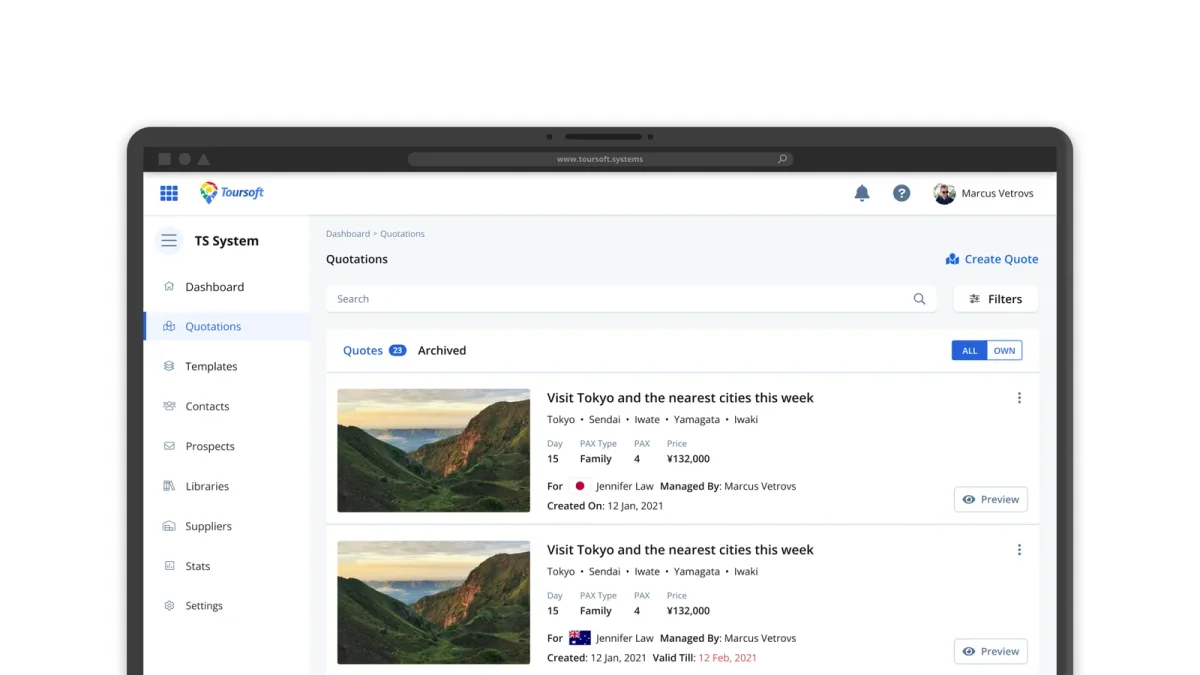The image size is (1200, 675).
Task: Click the browser URL www.toursoft.systems bar
Action: (x=600, y=159)
